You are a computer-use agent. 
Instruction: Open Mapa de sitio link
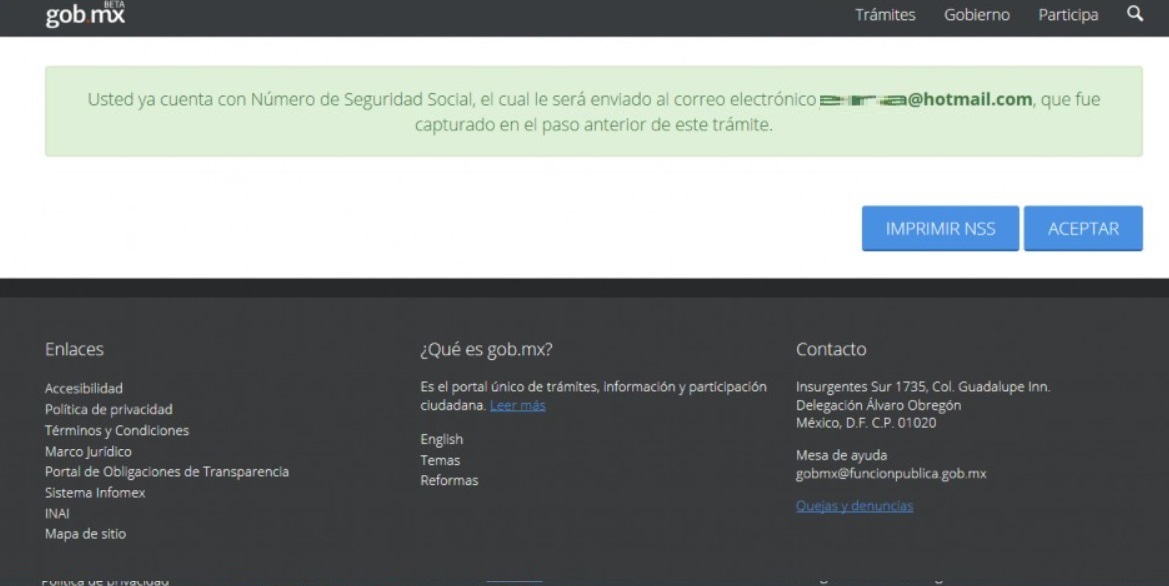86,533
